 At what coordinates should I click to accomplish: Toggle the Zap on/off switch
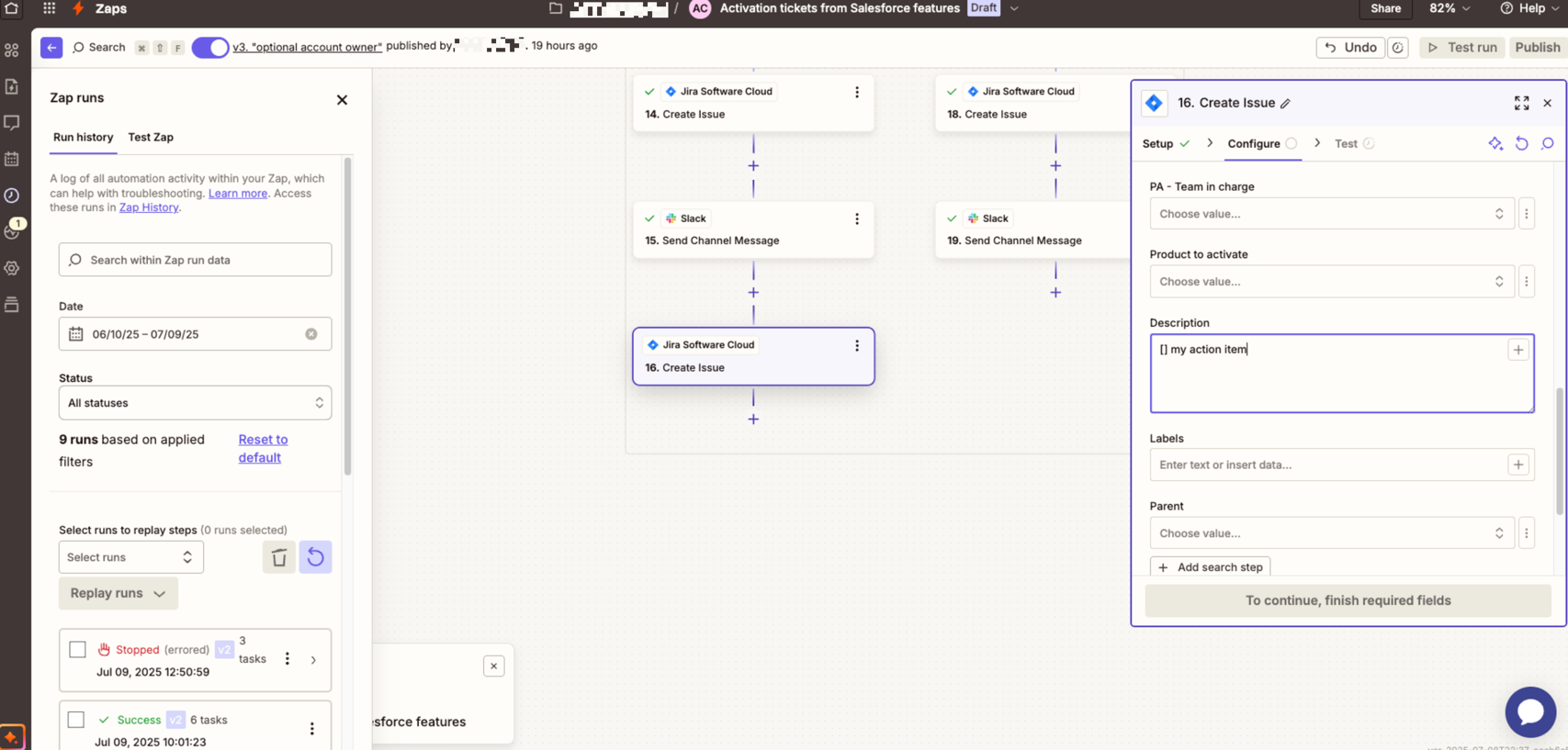point(210,48)
